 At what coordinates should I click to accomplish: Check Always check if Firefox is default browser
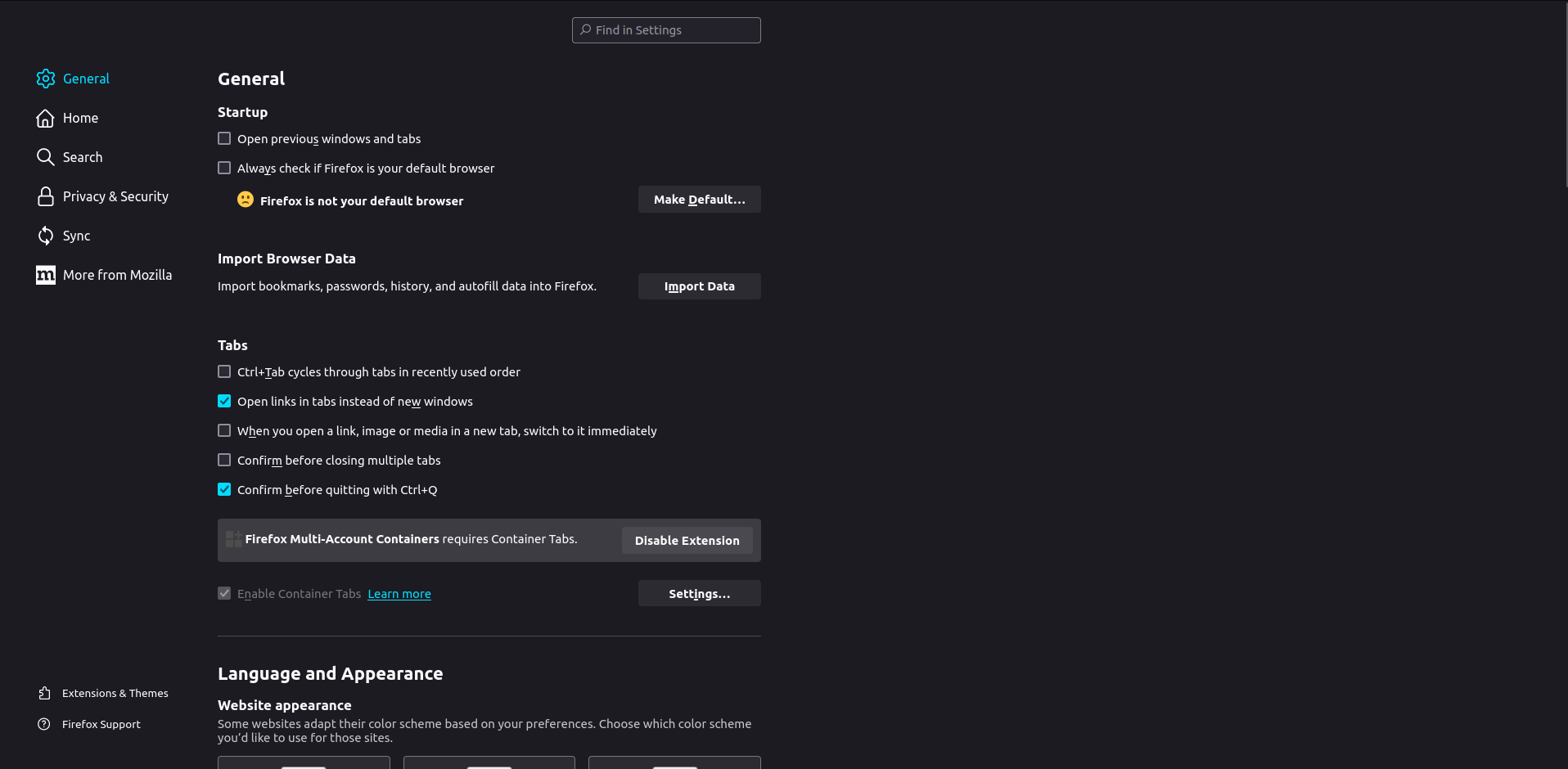(x=224, y=168)
